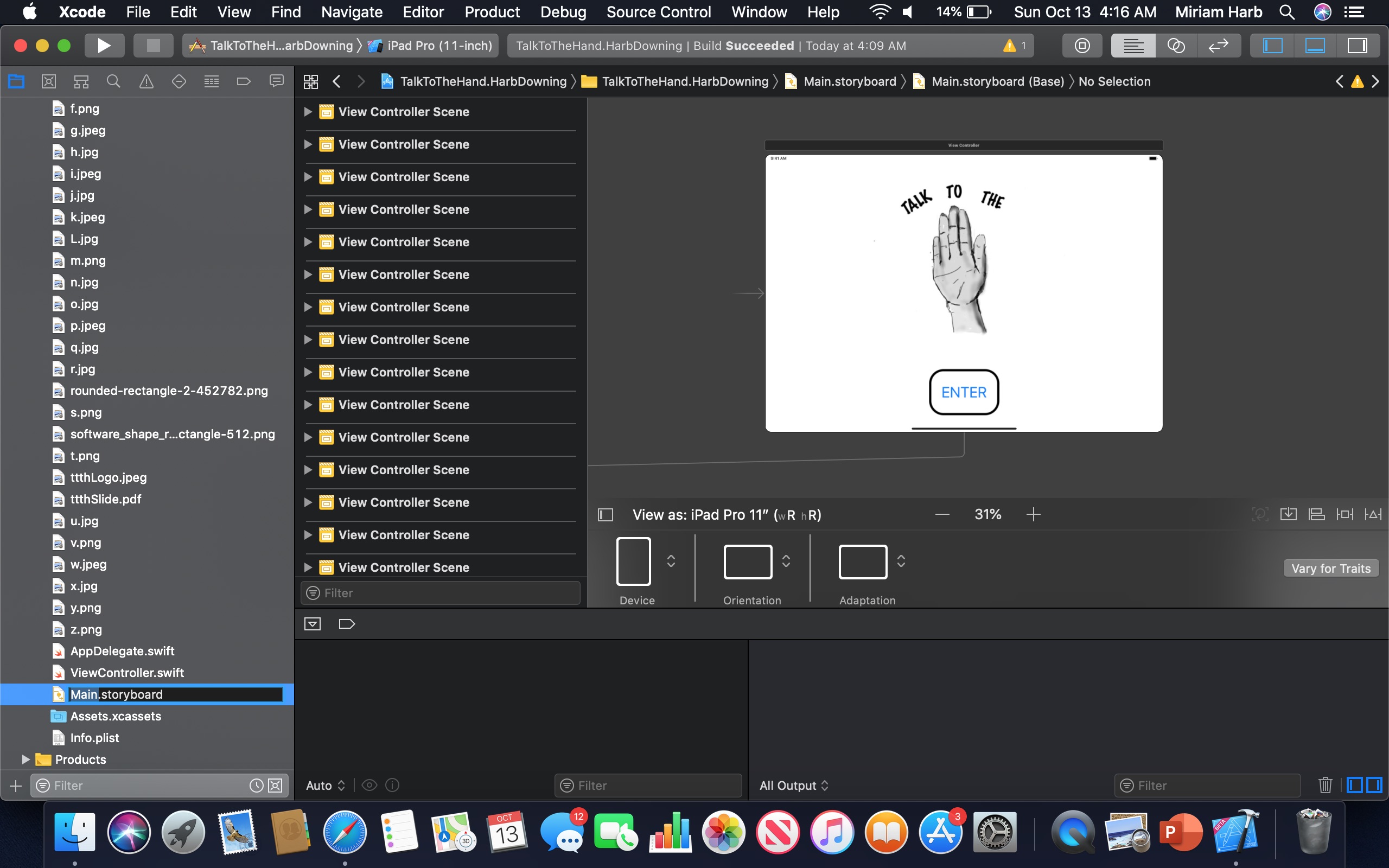The image size is (1389, 868).
Task: Open the Library button in toolbar
Action: click(x=1082, y=46)
